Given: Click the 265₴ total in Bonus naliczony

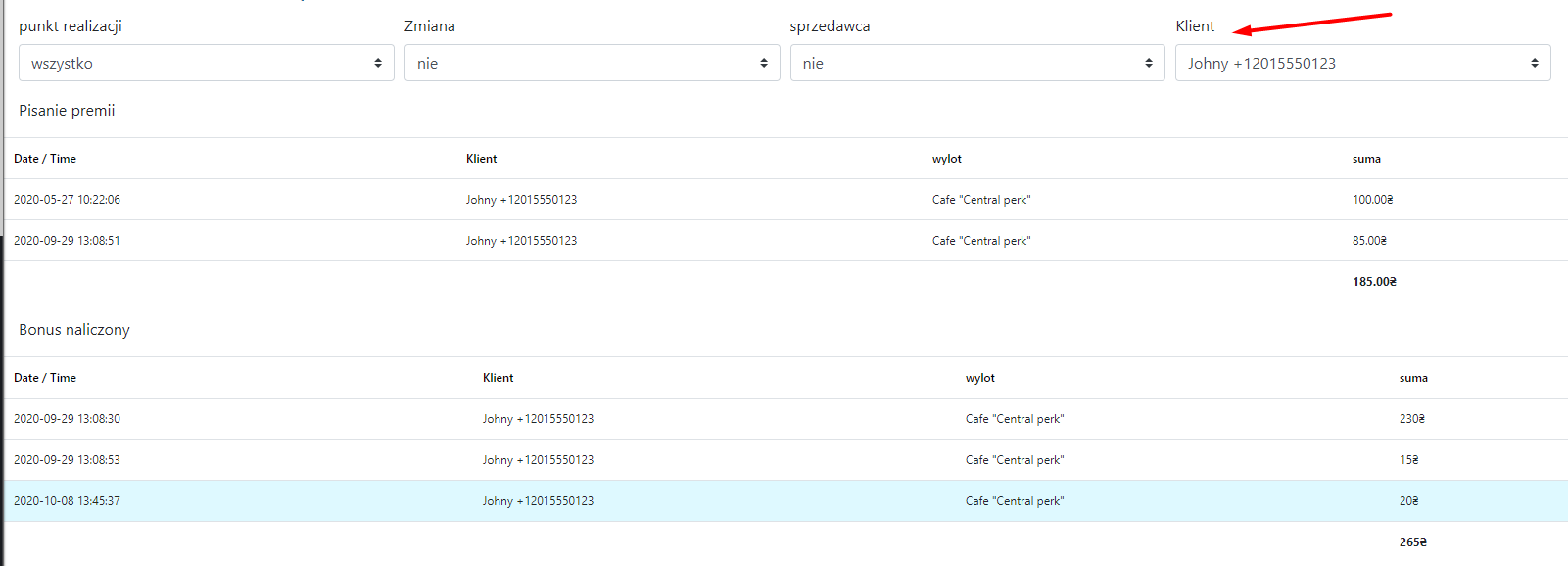Looking at the screenshot, I should pos(1412,542).
